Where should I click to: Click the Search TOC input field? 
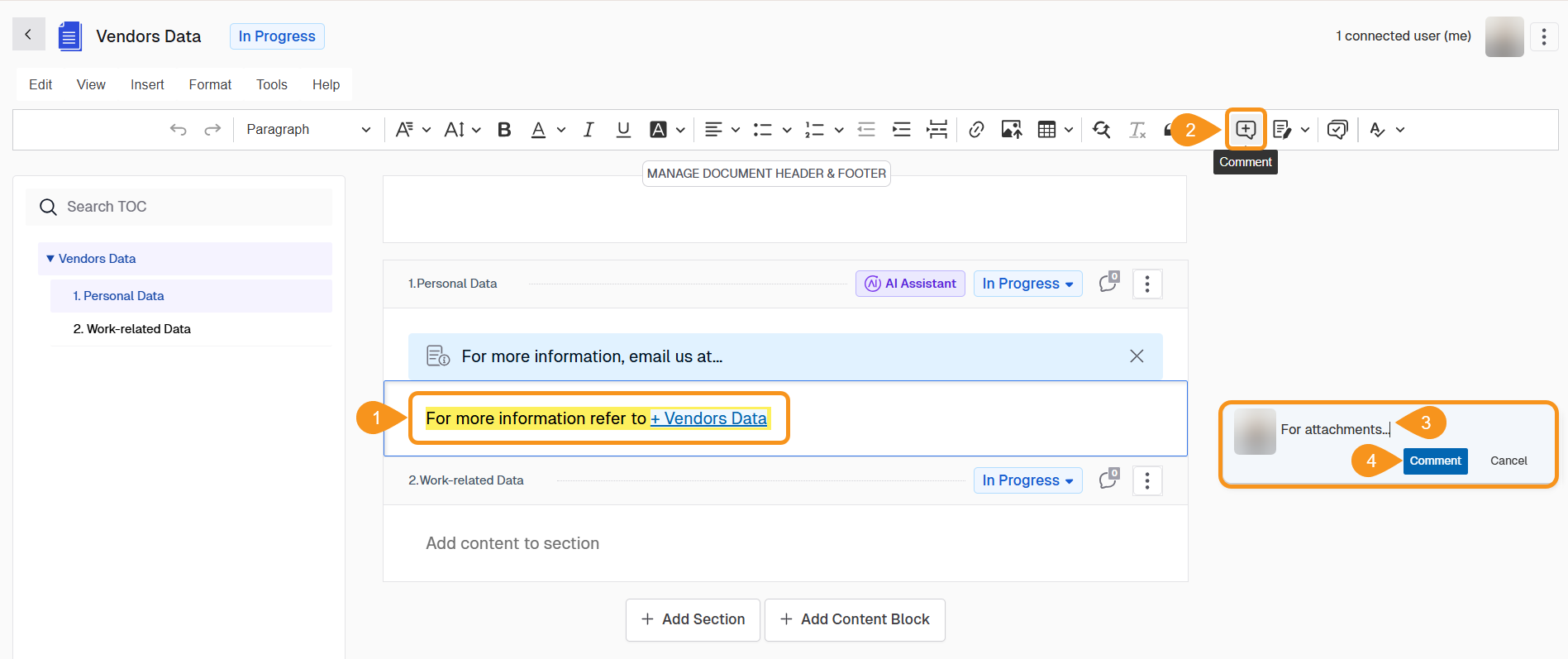pos(190,207)
